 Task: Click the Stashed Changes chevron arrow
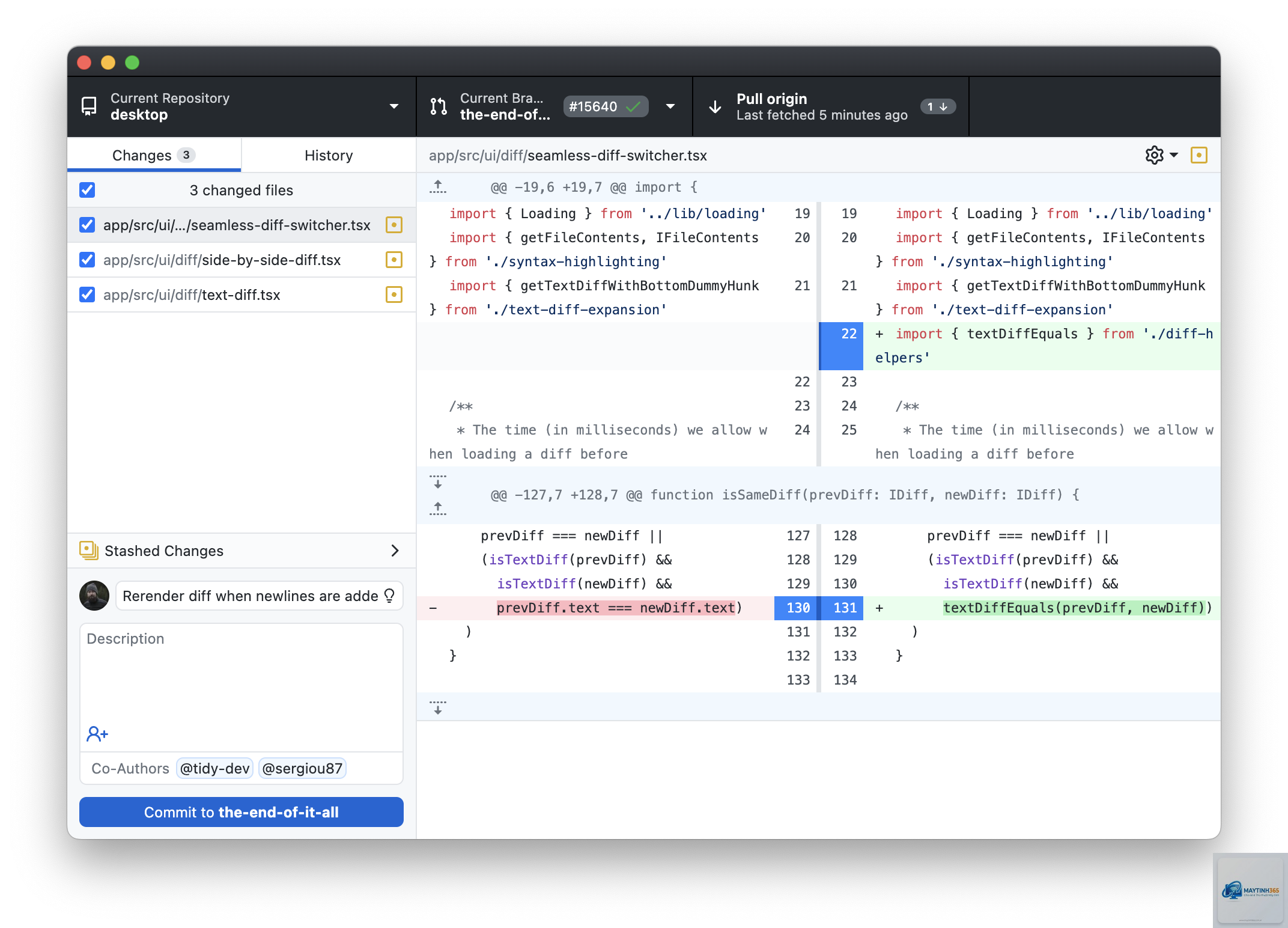(395, 551)
